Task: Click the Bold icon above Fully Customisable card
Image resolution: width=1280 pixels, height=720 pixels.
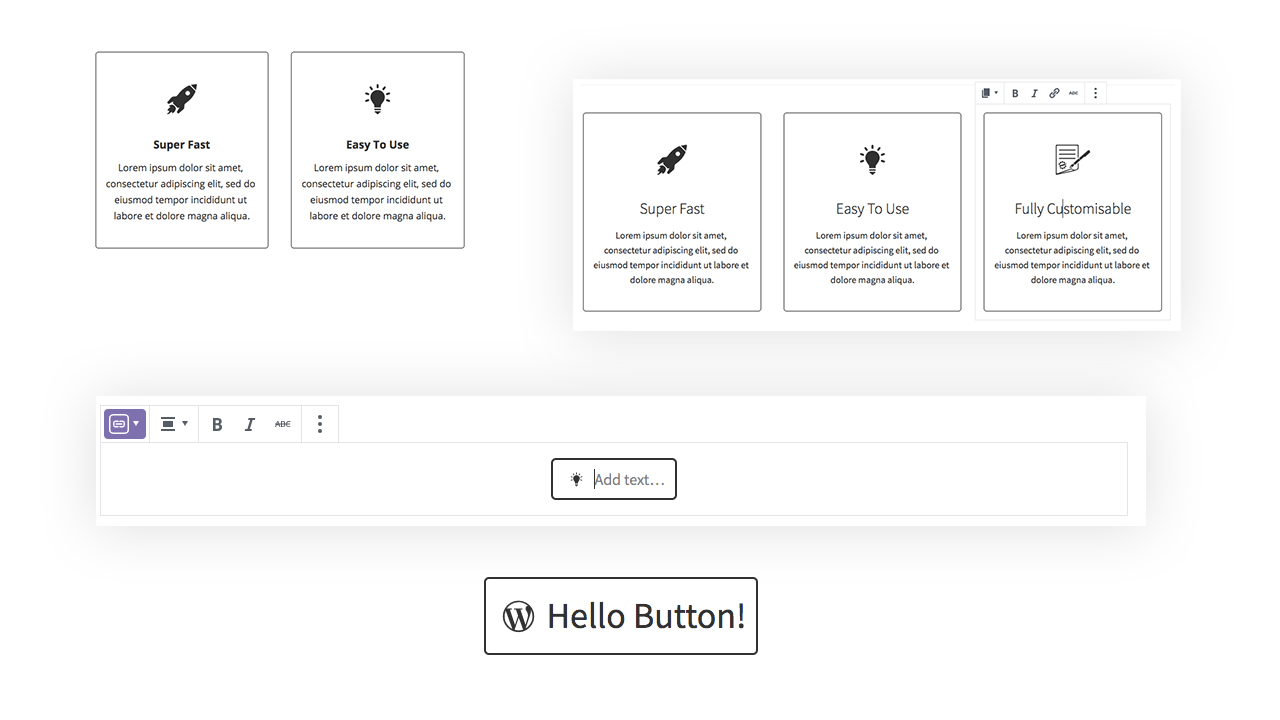Action: click(x=1015, y=93)
